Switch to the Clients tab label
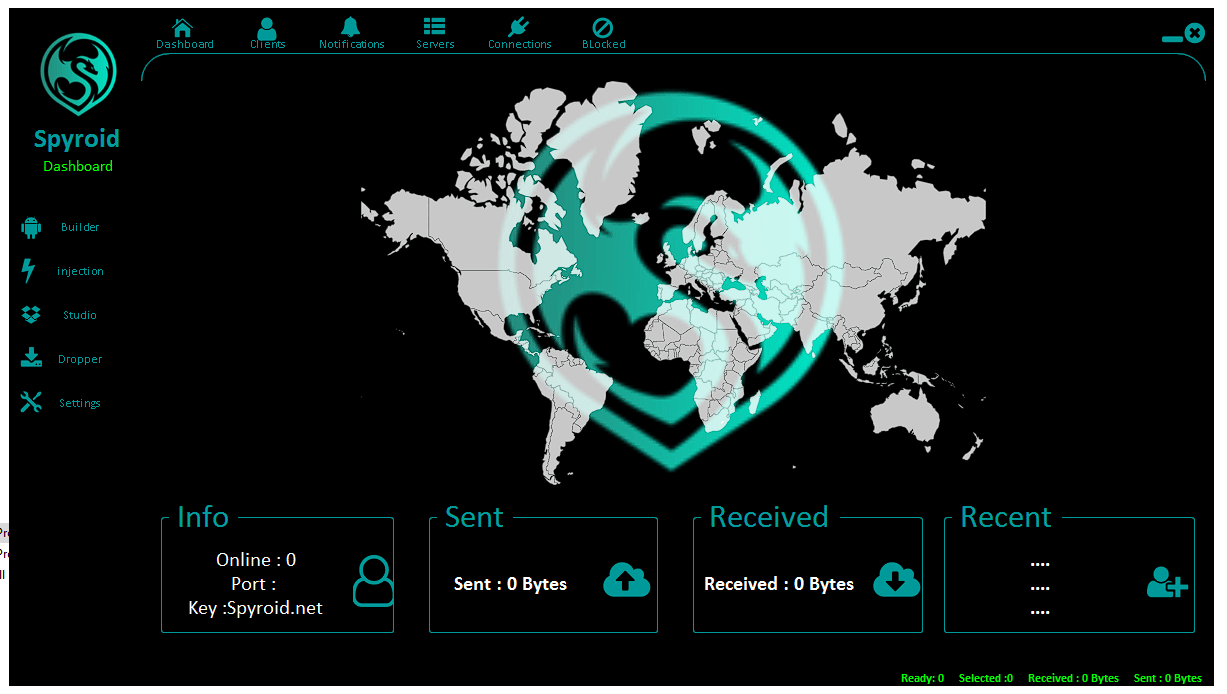Viewport: 1227px width, 694px height. tap(268, 44)
